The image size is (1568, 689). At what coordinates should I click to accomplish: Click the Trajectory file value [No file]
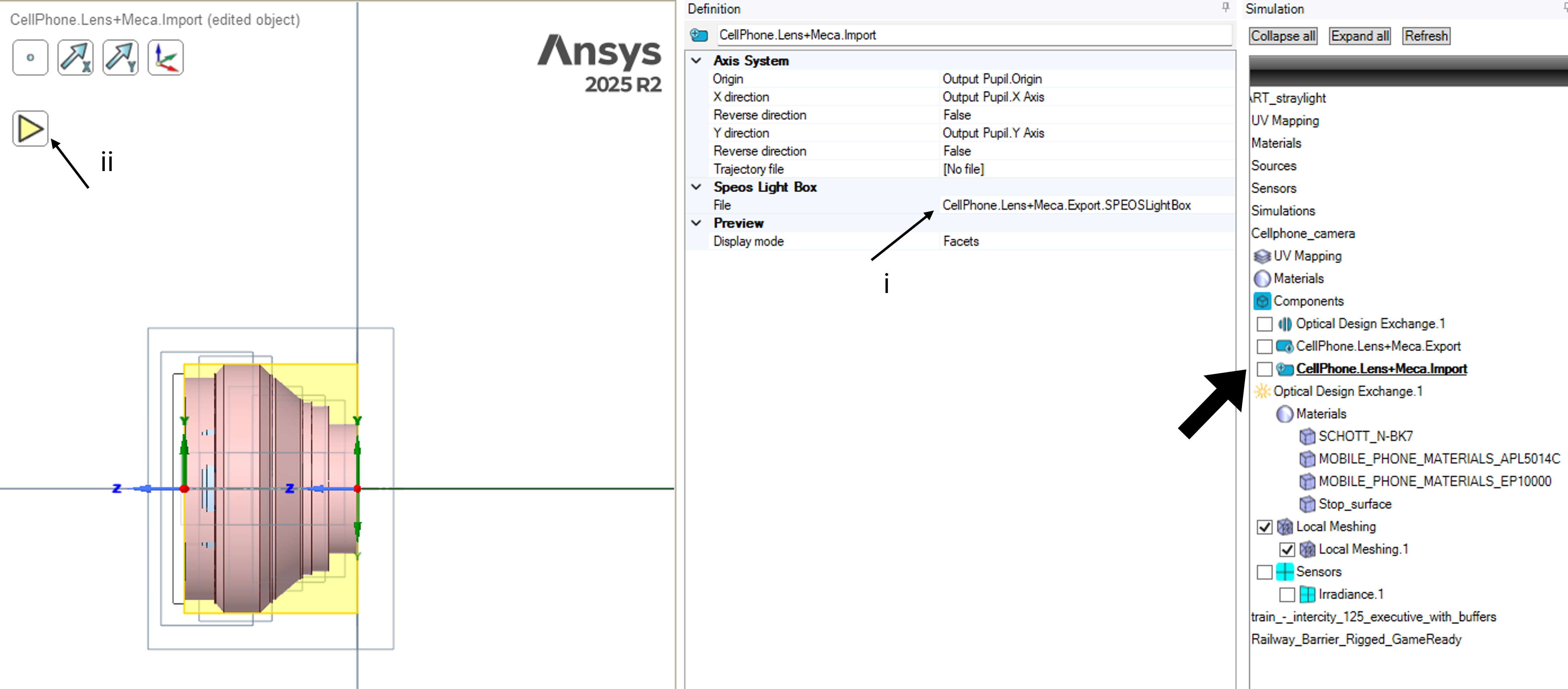pos(963,169)
